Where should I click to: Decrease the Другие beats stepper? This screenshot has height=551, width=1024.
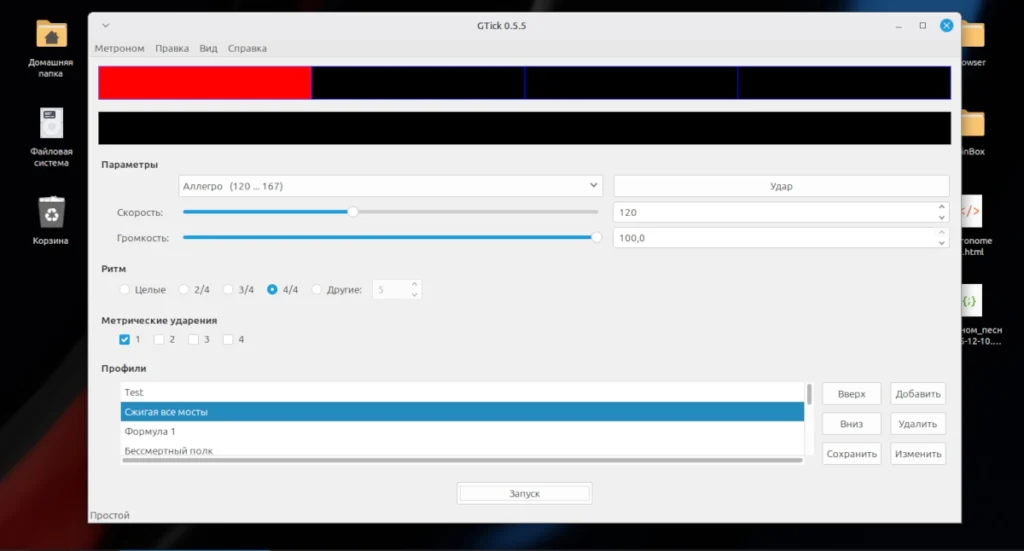pos(414,294)
